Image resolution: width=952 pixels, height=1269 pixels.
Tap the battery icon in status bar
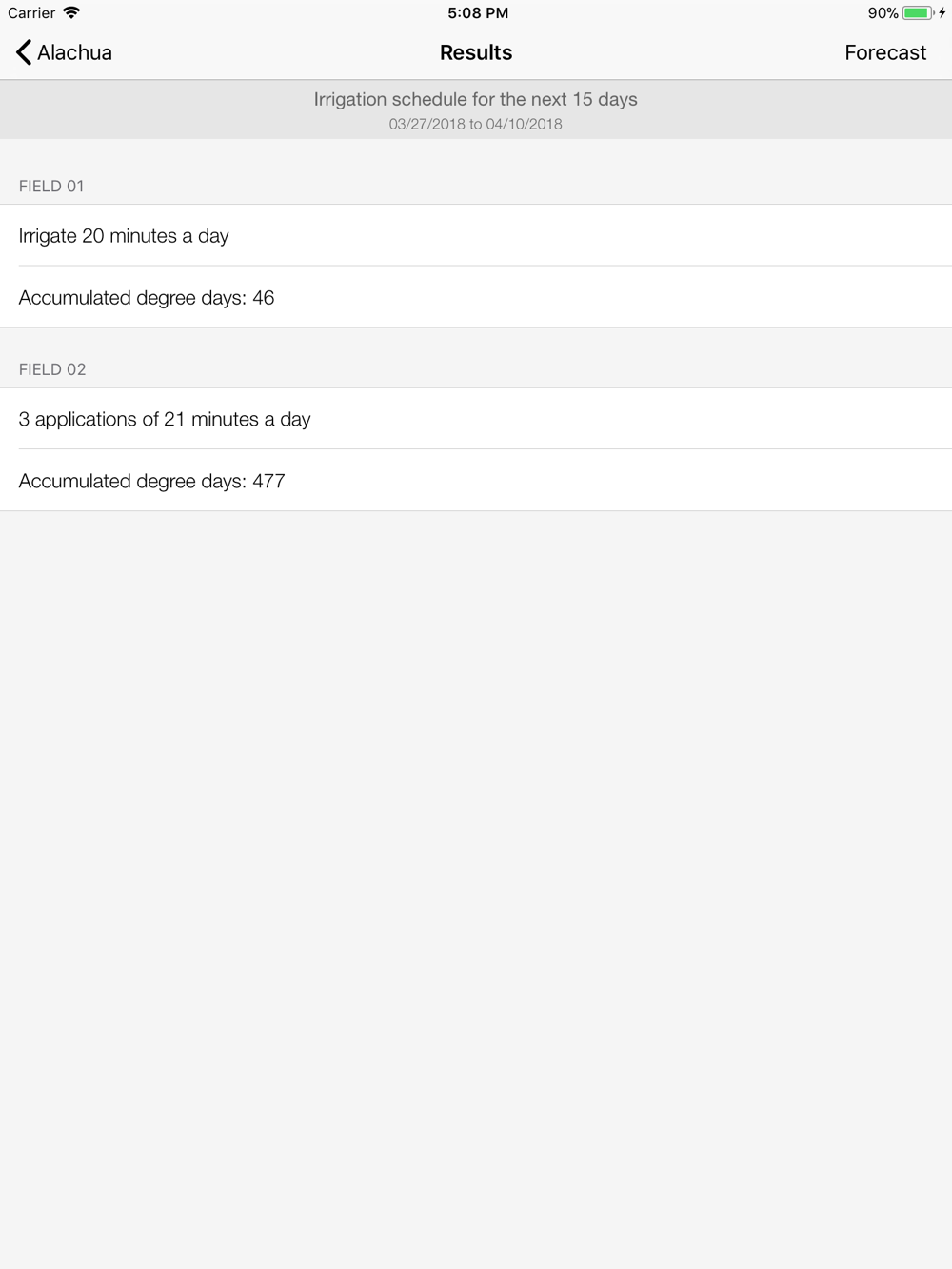tap(918, 13)
